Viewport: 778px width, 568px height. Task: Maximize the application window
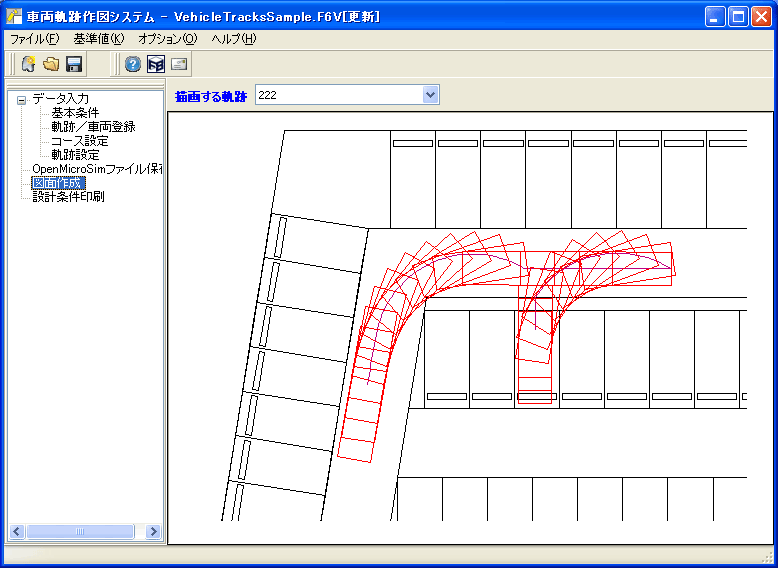click(x=738, y=17)
